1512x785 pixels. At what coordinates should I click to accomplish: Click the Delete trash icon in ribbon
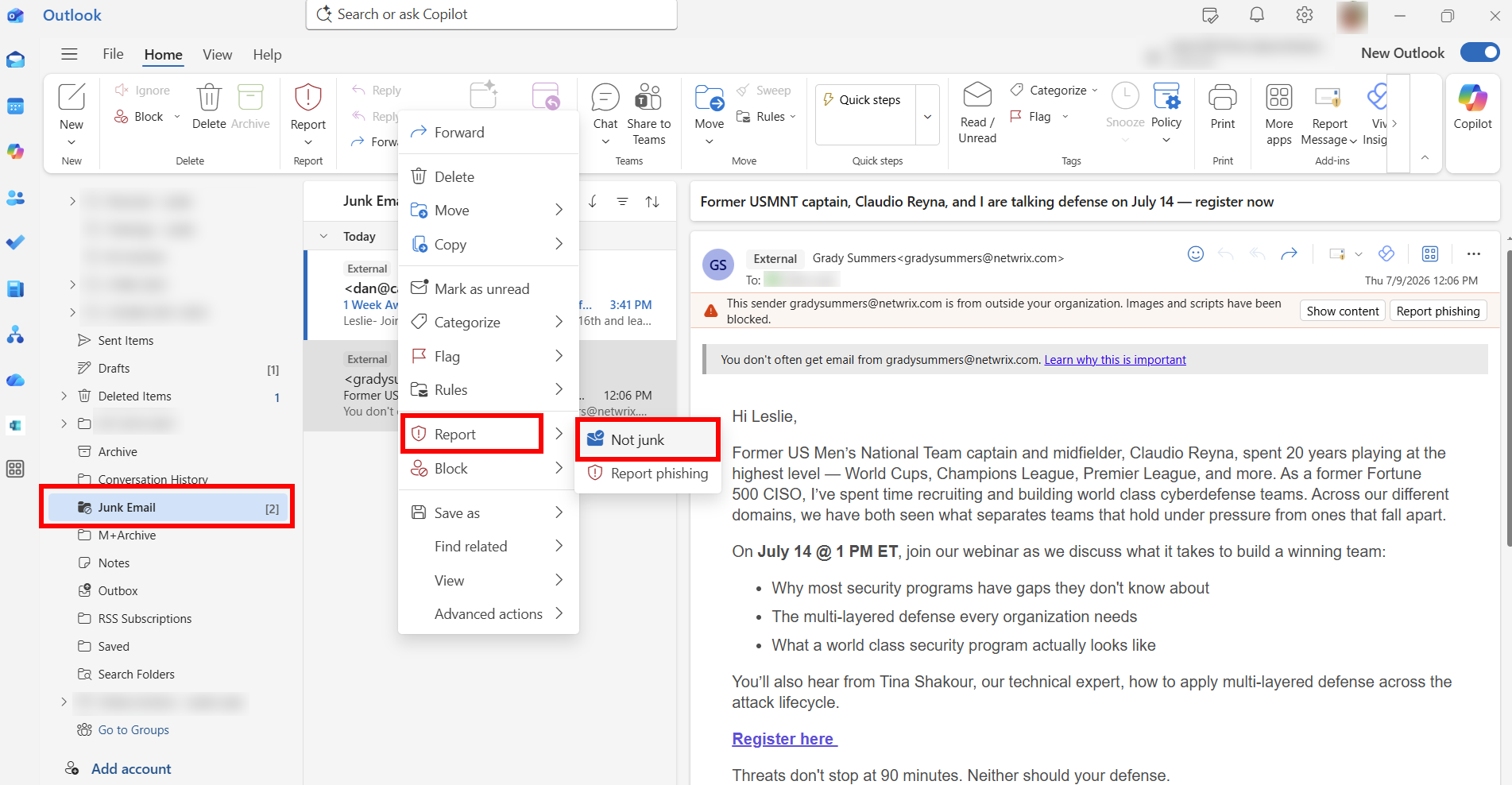pyautogui.click(x=209, y=97)
